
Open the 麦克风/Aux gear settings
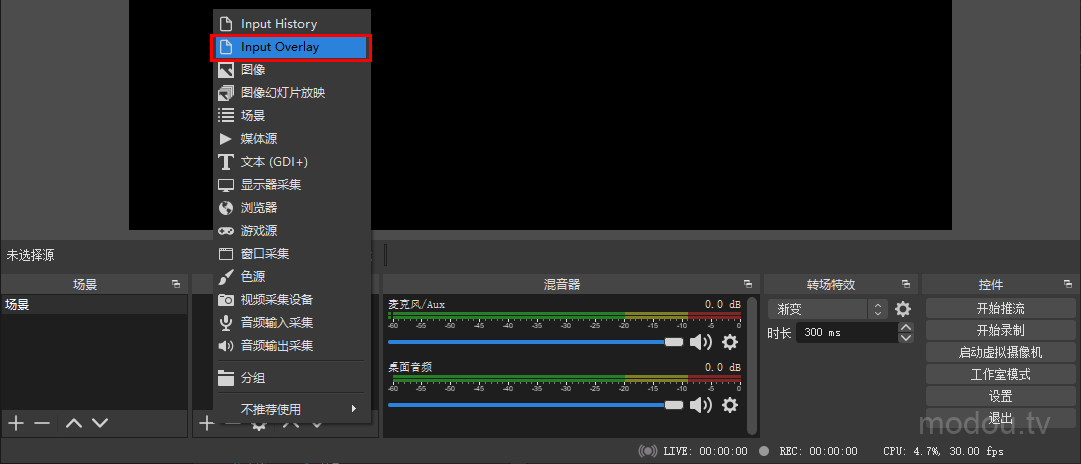tap(730, 342)
